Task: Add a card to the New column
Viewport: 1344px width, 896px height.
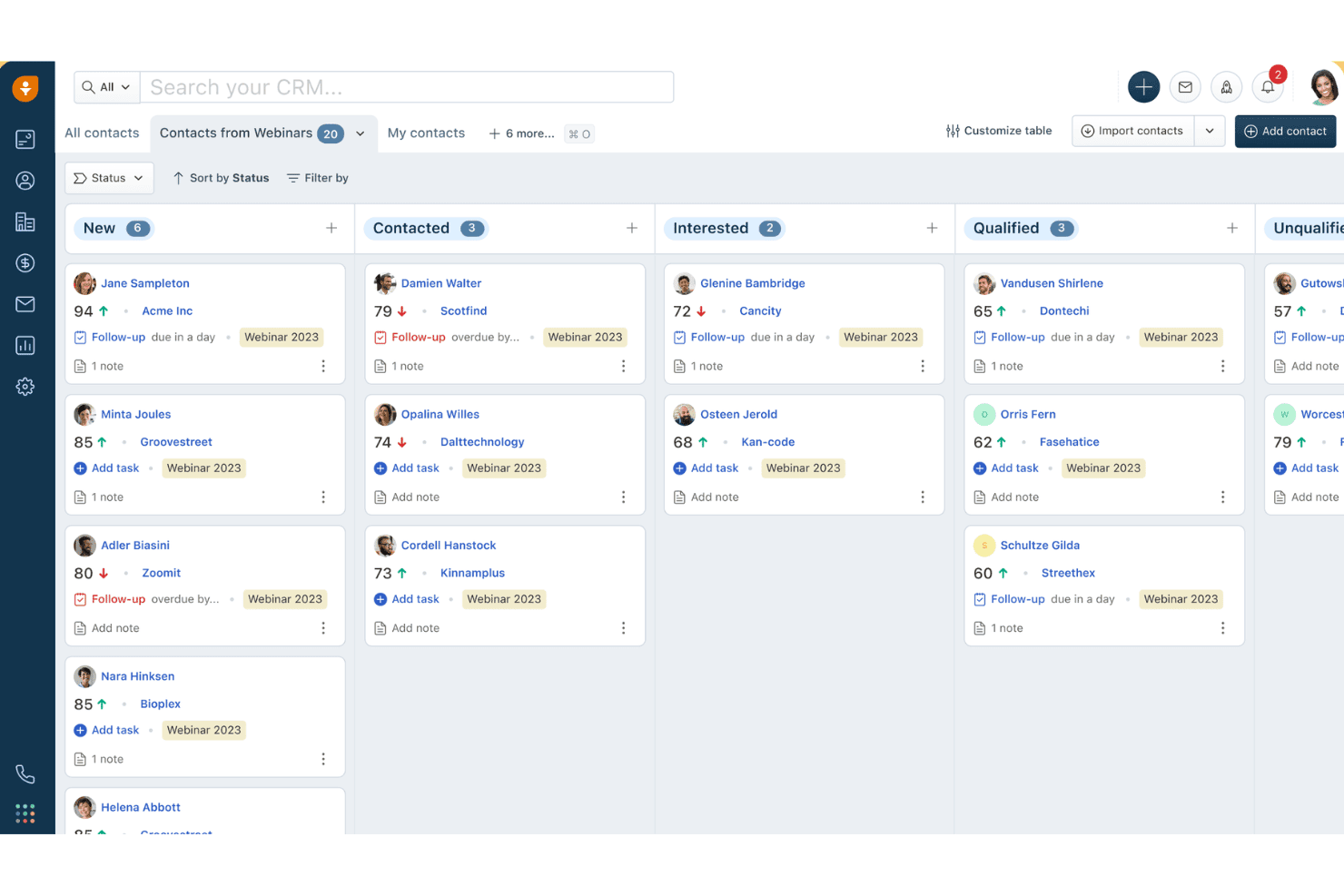Action: click(x=331, y=228)
